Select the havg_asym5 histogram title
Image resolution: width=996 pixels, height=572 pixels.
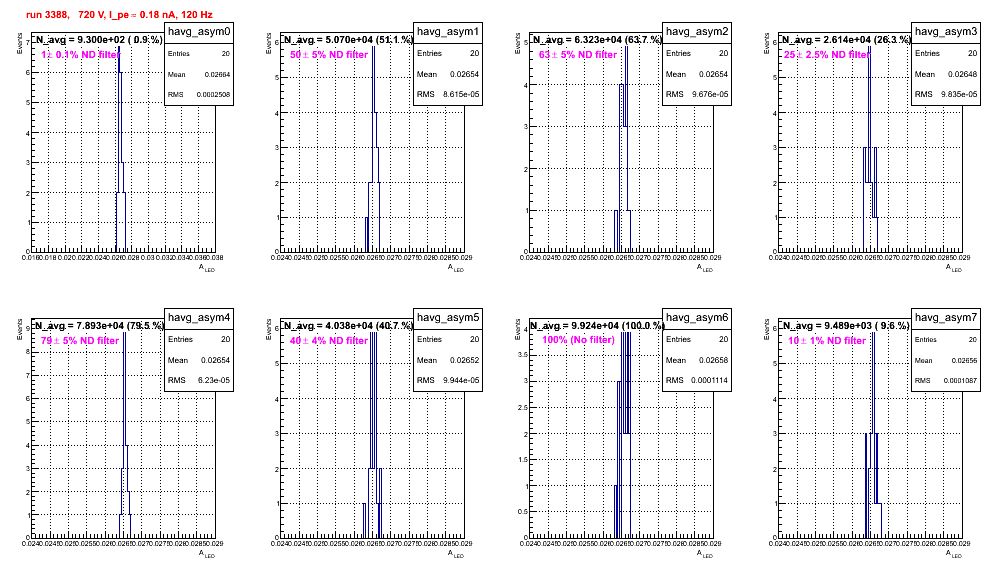coord(448,318)
